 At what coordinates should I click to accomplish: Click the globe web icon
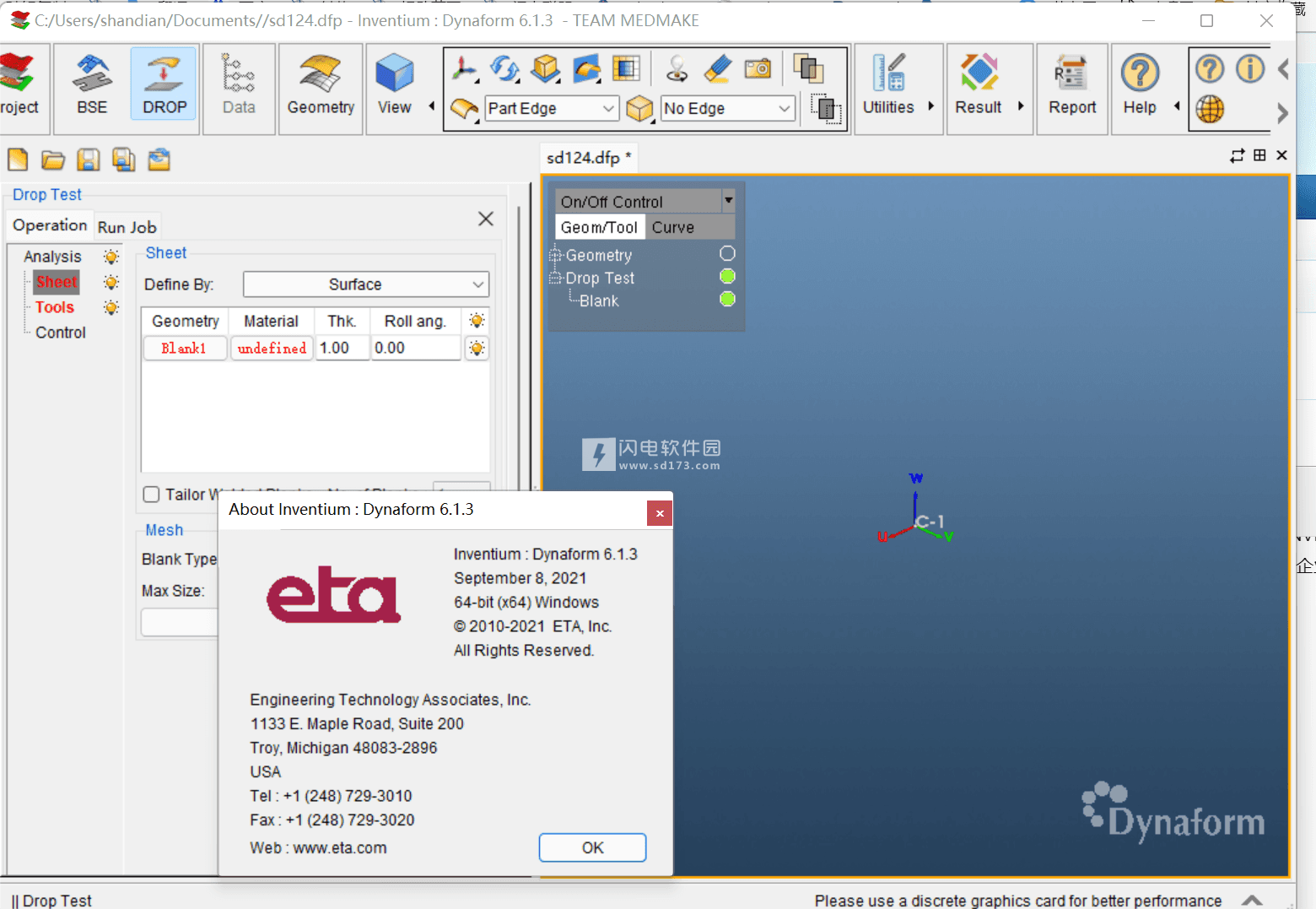tap(1210, 109)
